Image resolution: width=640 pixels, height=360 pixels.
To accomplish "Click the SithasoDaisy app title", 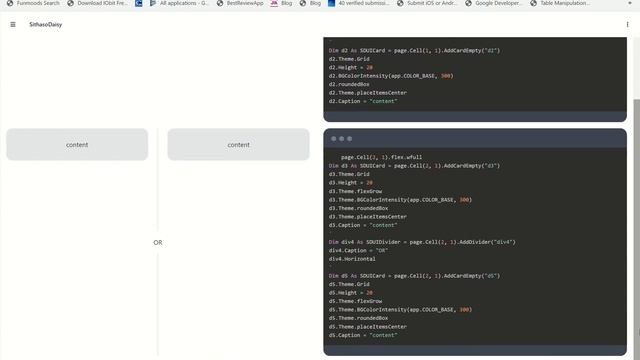I will click(x=46, y=24).
